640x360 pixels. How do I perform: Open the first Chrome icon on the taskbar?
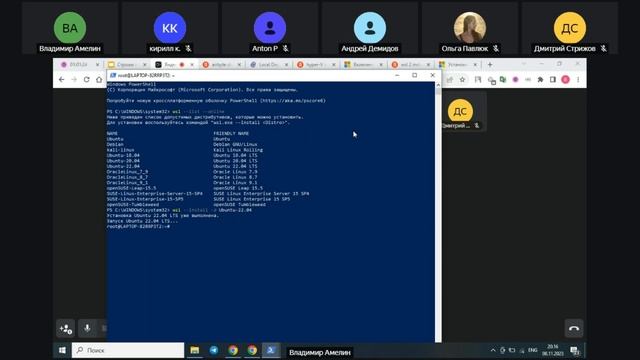[233, 350]
